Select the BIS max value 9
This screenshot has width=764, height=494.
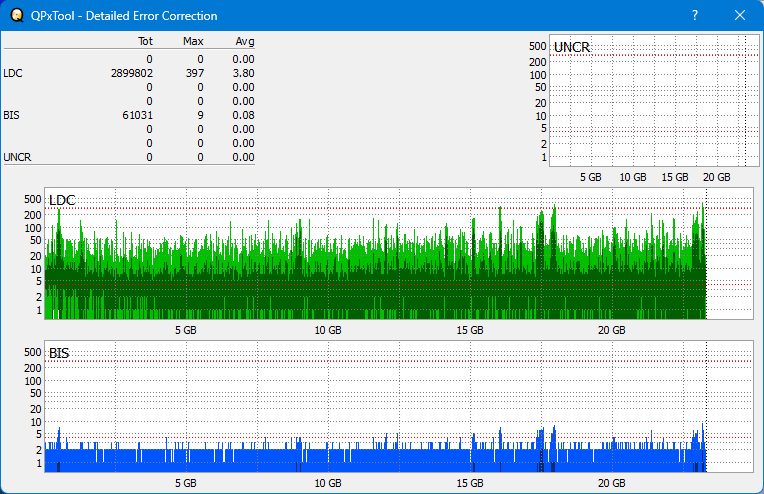click(x=200, y=115)
